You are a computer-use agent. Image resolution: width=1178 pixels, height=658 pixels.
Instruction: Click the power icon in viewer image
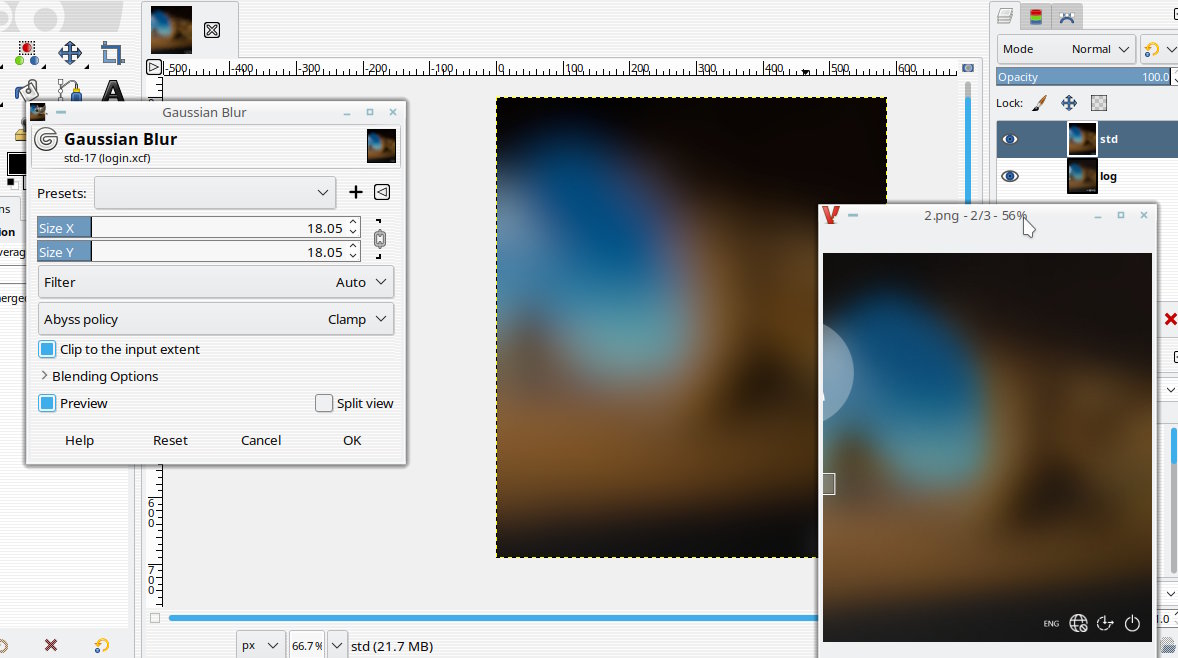click(x=1132, y=623)
